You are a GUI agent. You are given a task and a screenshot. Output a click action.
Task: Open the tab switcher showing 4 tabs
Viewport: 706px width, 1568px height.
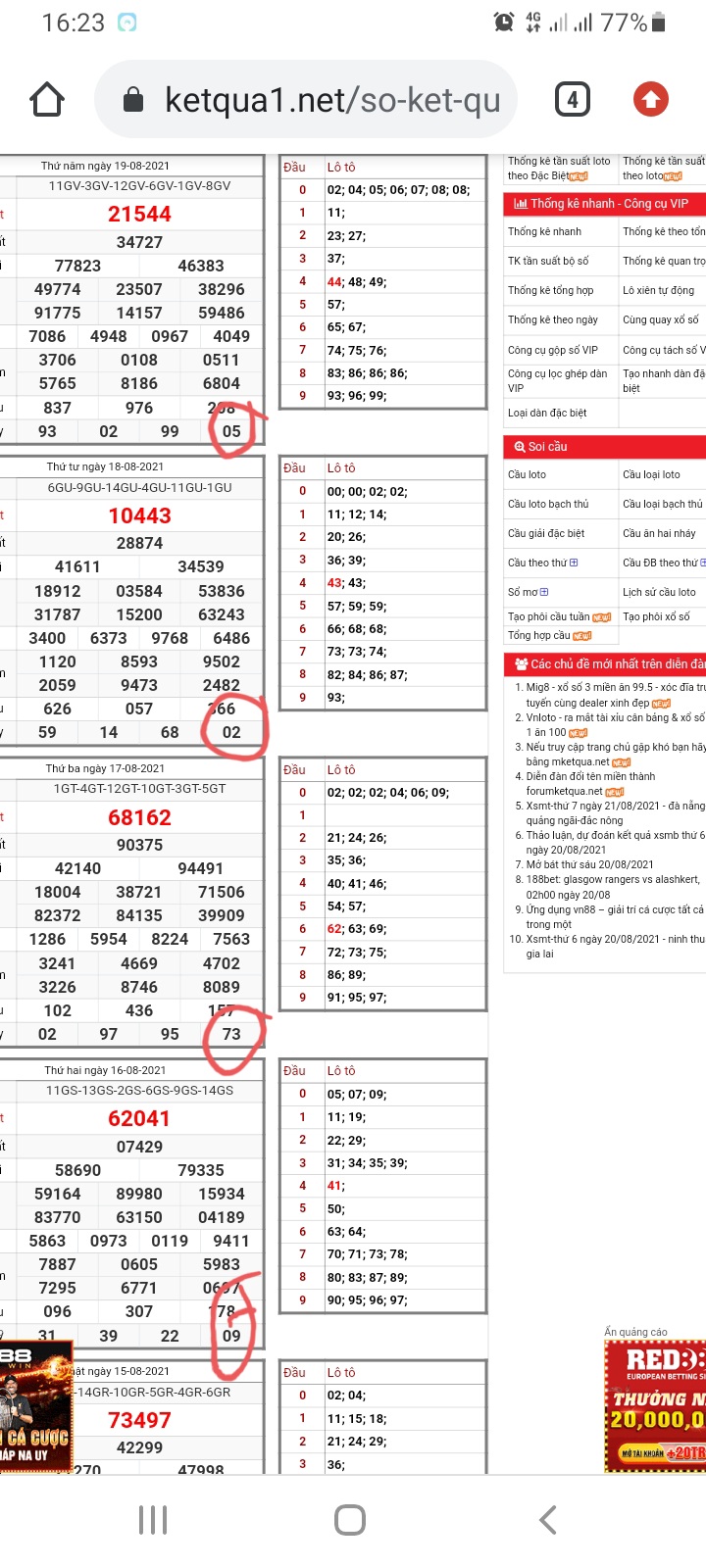tap(573, 99)
